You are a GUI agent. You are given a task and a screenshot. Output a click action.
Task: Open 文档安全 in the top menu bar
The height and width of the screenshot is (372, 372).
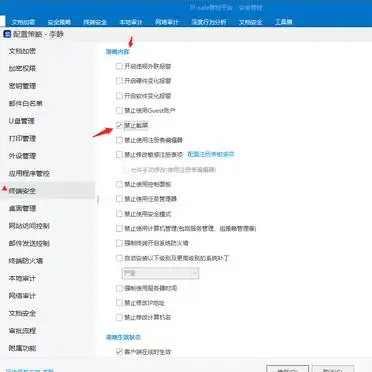pos(250,22)
